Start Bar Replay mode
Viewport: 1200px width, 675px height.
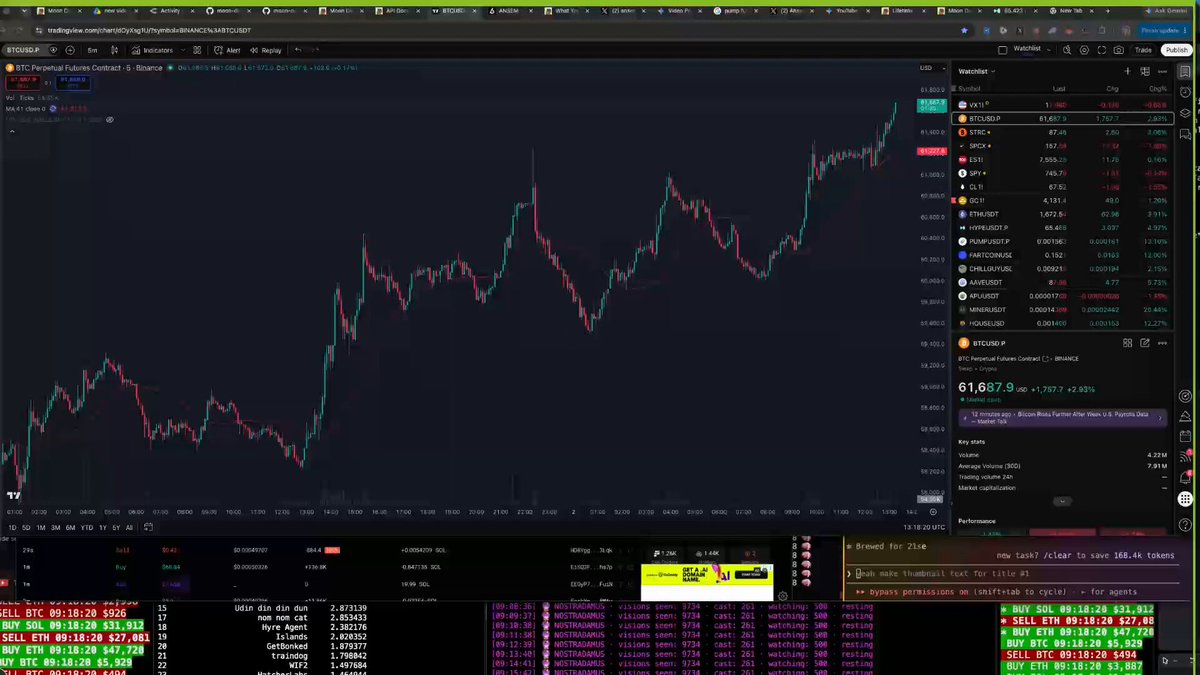point(266,50)
